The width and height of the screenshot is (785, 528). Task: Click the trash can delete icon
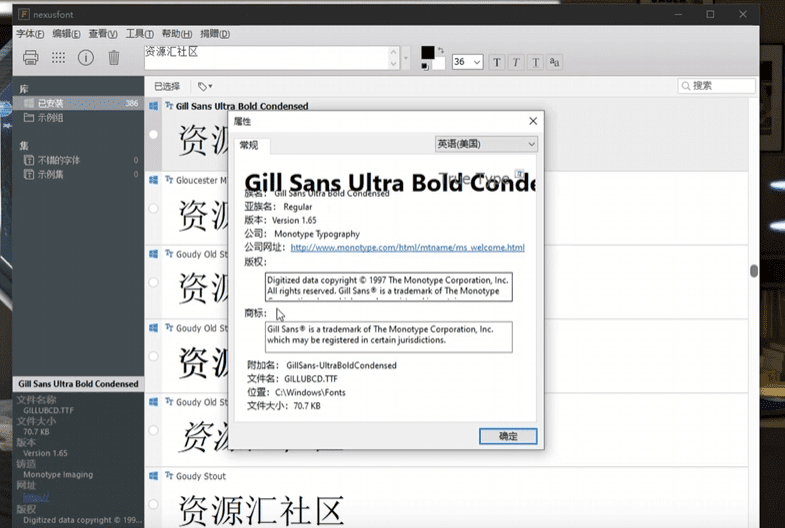pos(114,58)
